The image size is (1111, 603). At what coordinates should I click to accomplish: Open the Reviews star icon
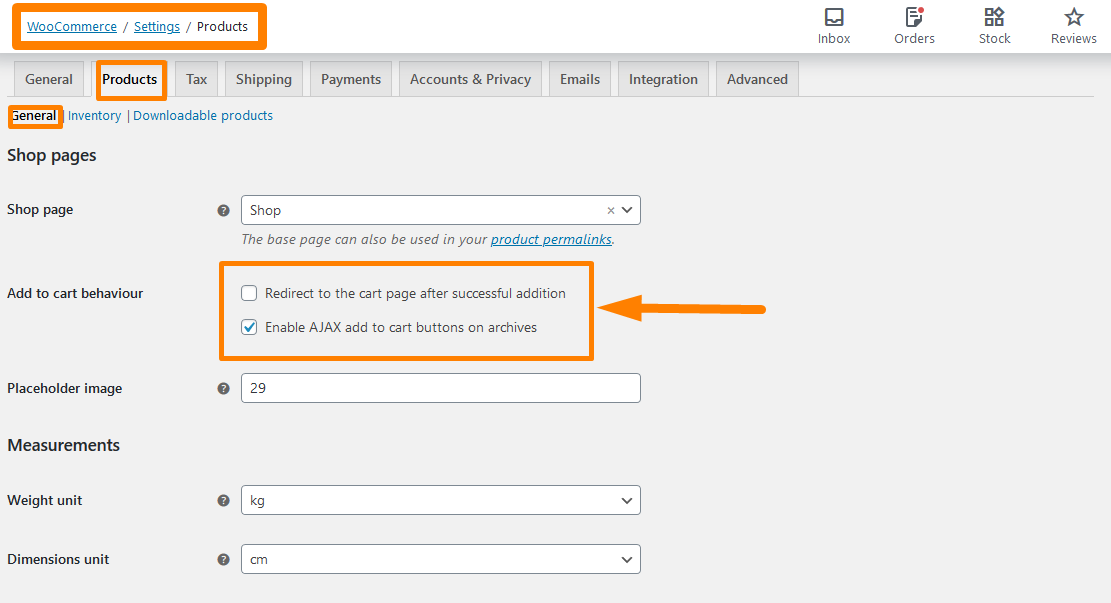1074,17
